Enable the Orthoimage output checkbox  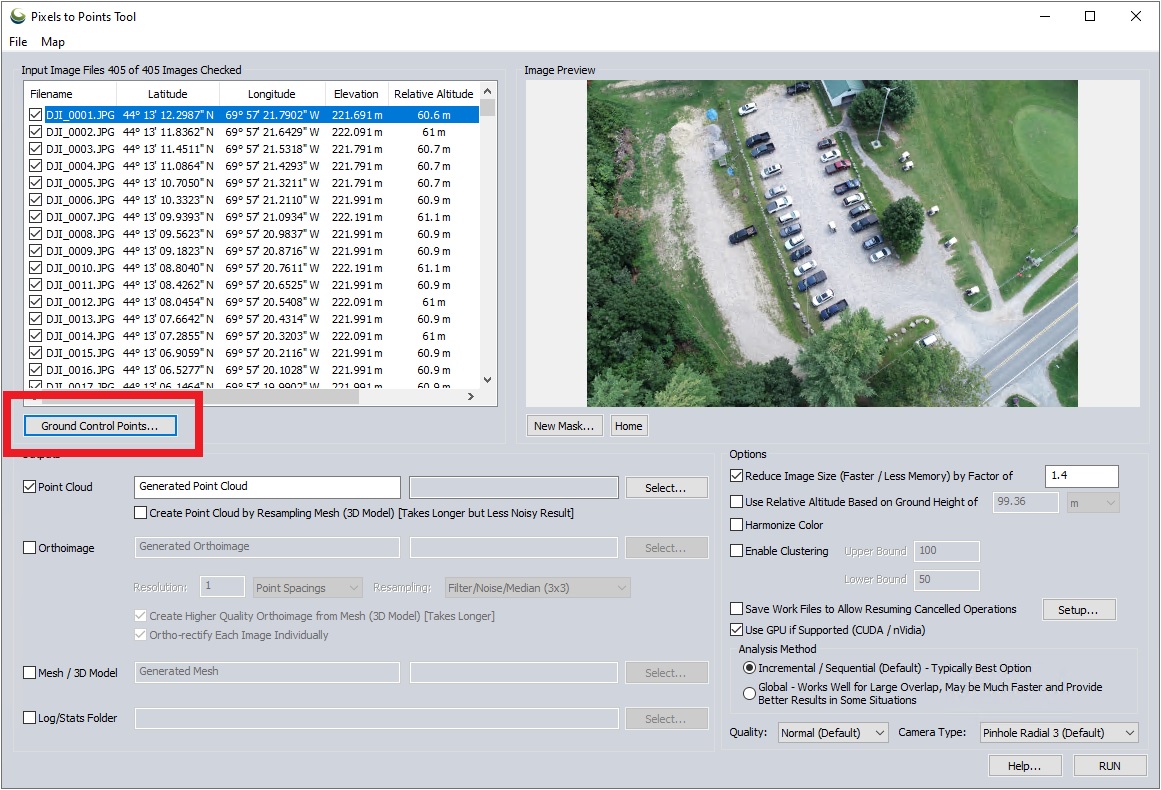tap(29, 548)
